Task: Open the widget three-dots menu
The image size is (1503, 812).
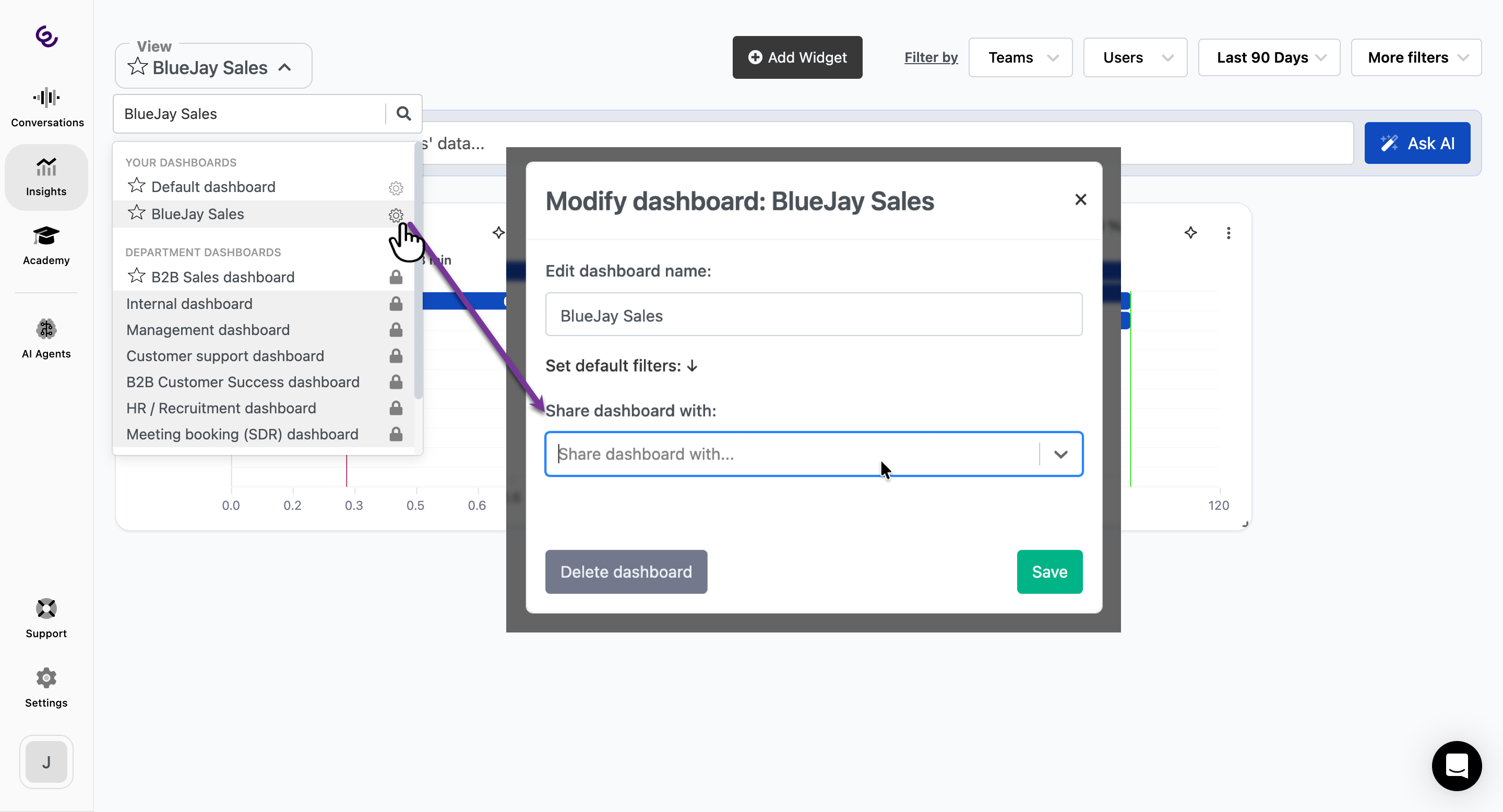Action: click(1228, 233)
